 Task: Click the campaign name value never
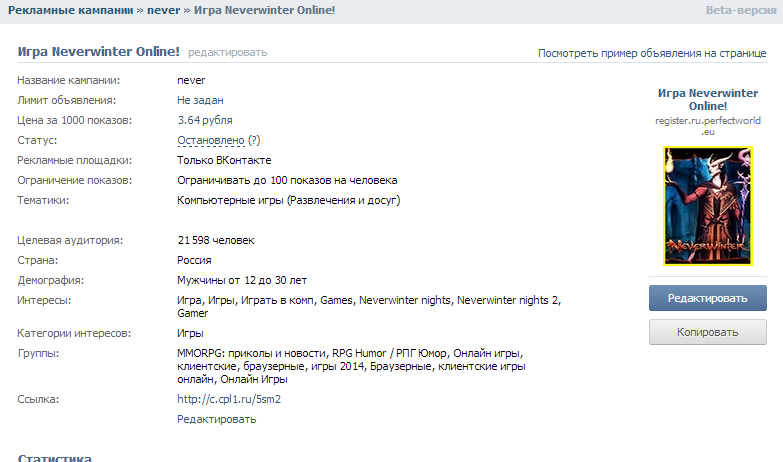pos(191,80)
